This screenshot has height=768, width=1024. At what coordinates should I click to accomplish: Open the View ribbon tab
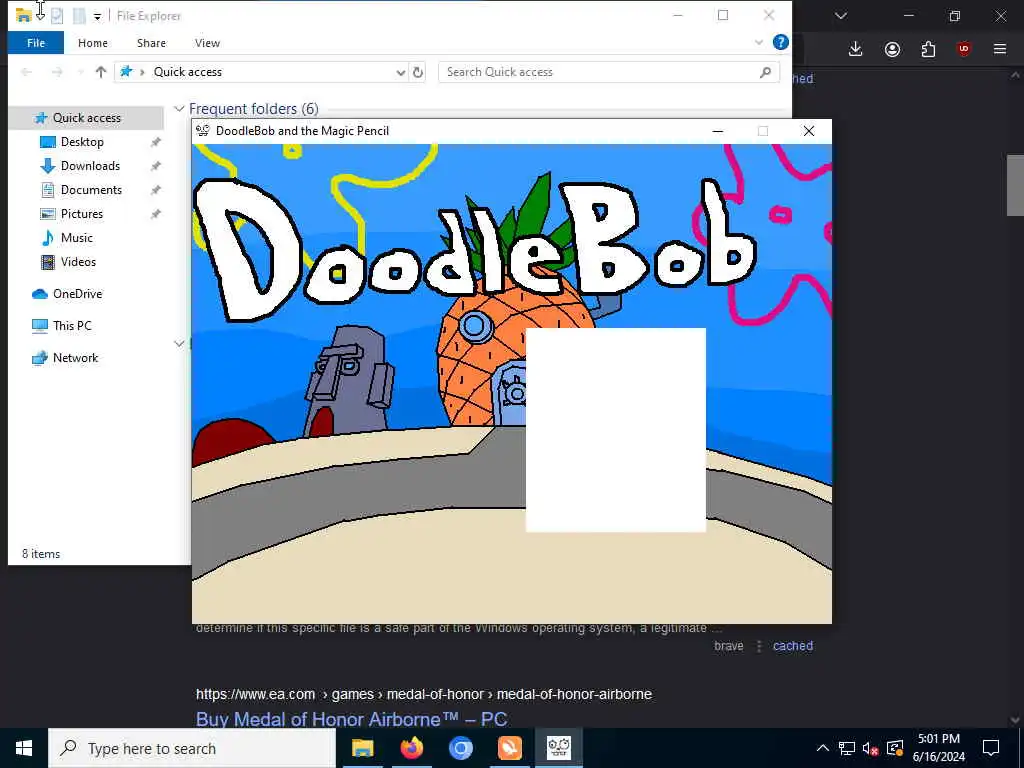(x=207, y=43)
